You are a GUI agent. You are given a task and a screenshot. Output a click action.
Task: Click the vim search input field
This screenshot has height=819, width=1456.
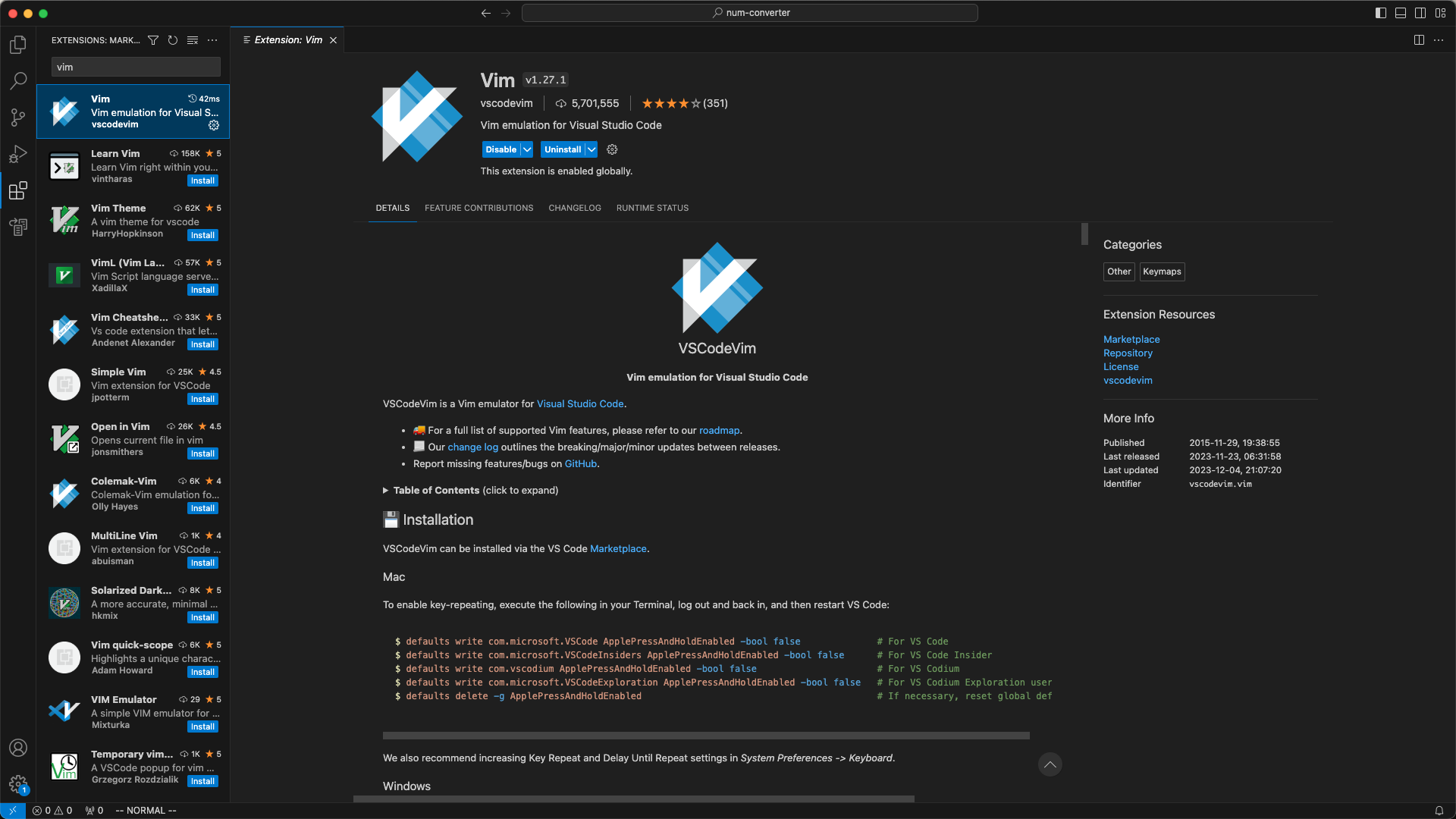[136, 67]
